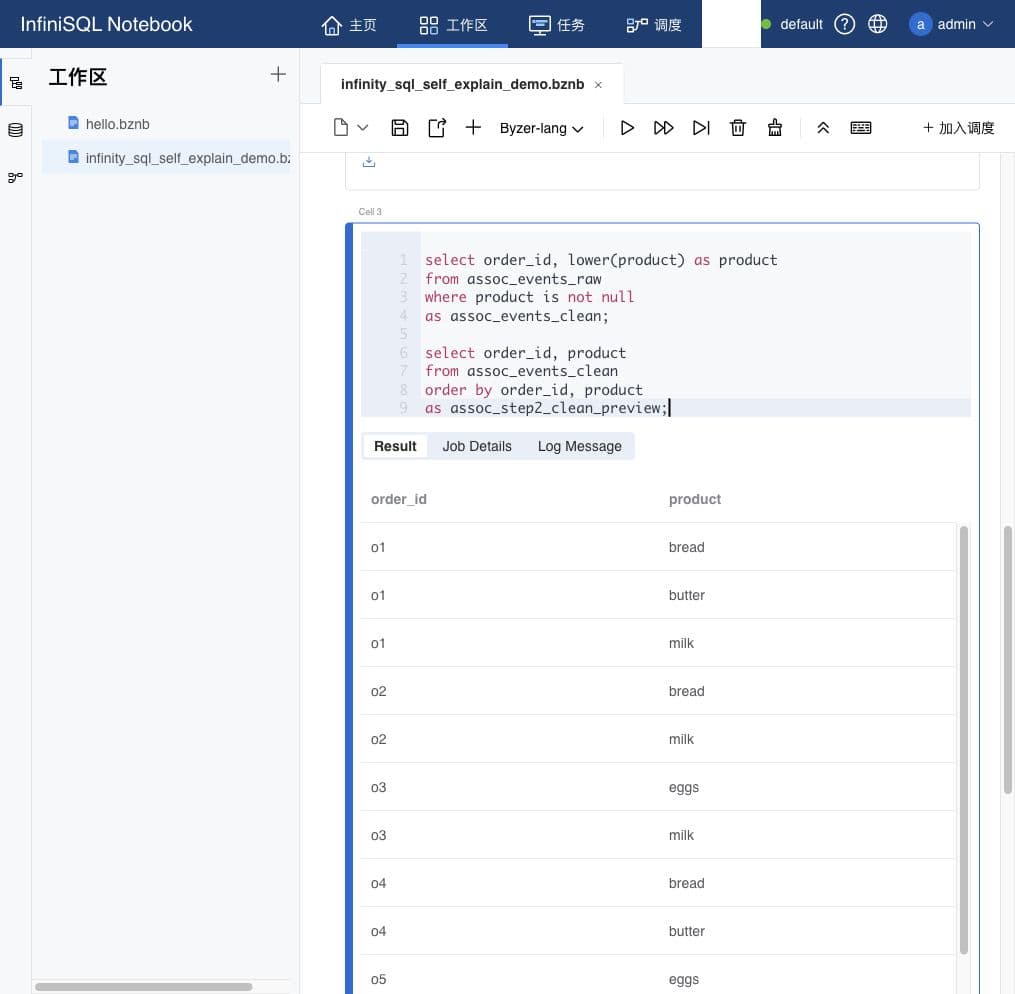
Task: Select the o3 eggs product cell
Action: (x=684, y=788)
